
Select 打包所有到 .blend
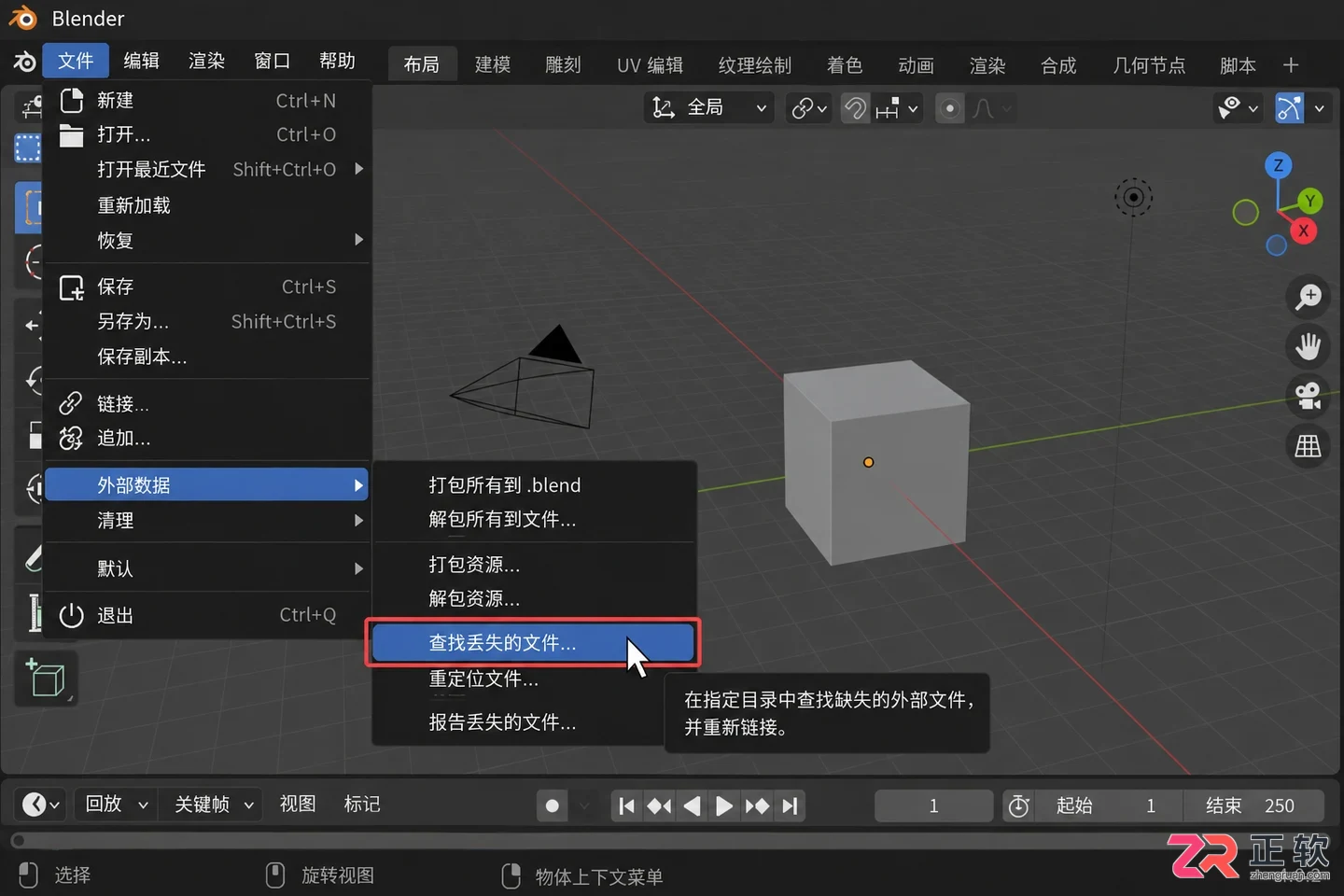[534, 484]
